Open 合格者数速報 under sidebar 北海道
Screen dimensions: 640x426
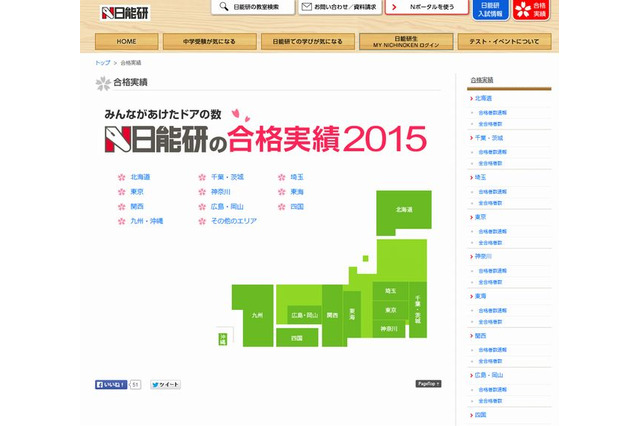(x=493, y=113)
